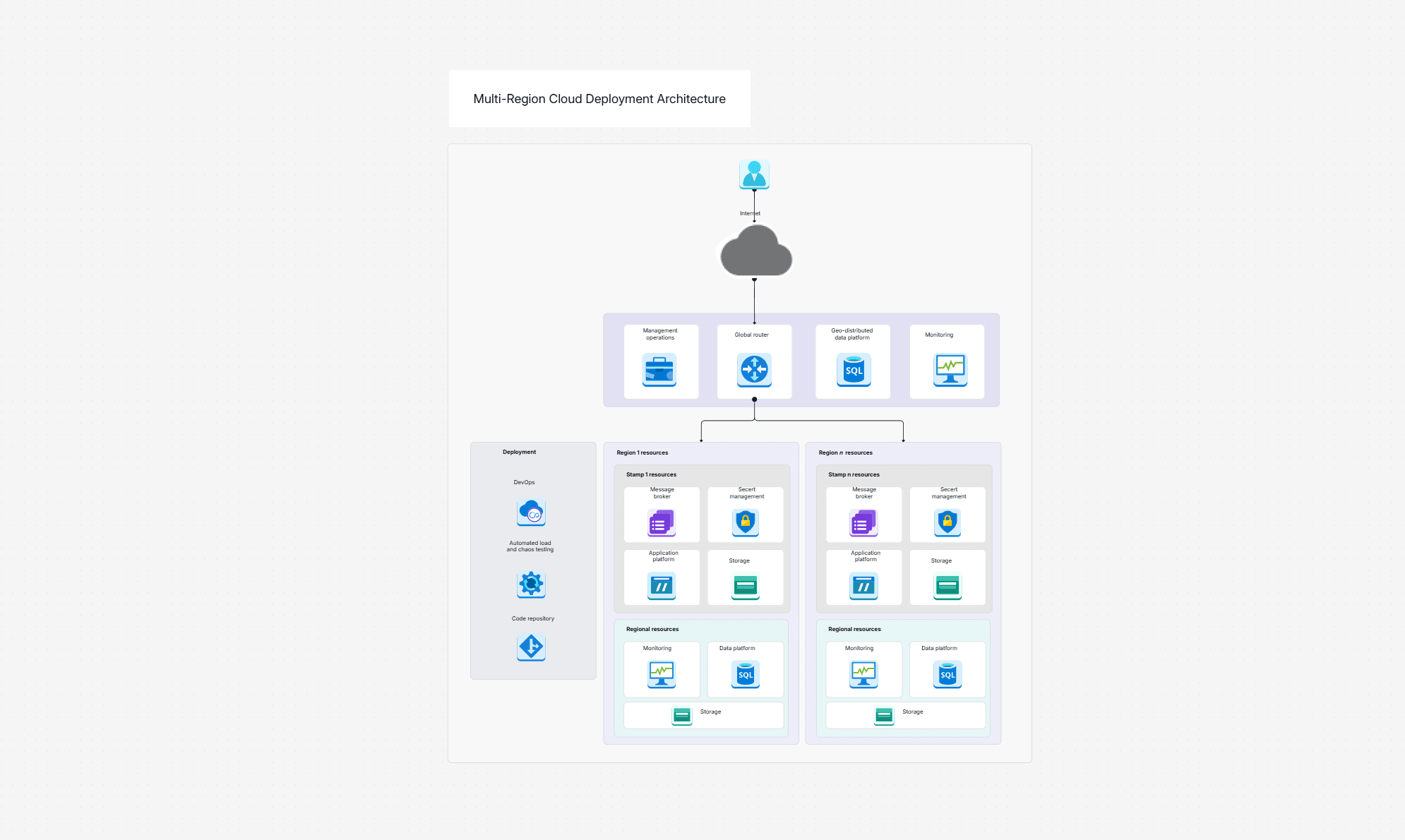Select Data platform SQL icon in Region 1

pos(746,674)
